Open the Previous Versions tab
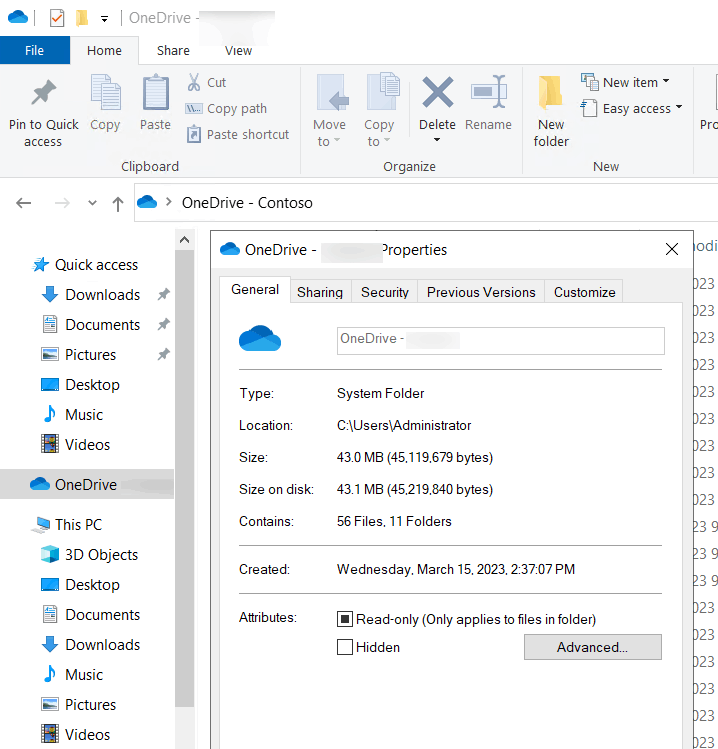 tap(481, 292)
